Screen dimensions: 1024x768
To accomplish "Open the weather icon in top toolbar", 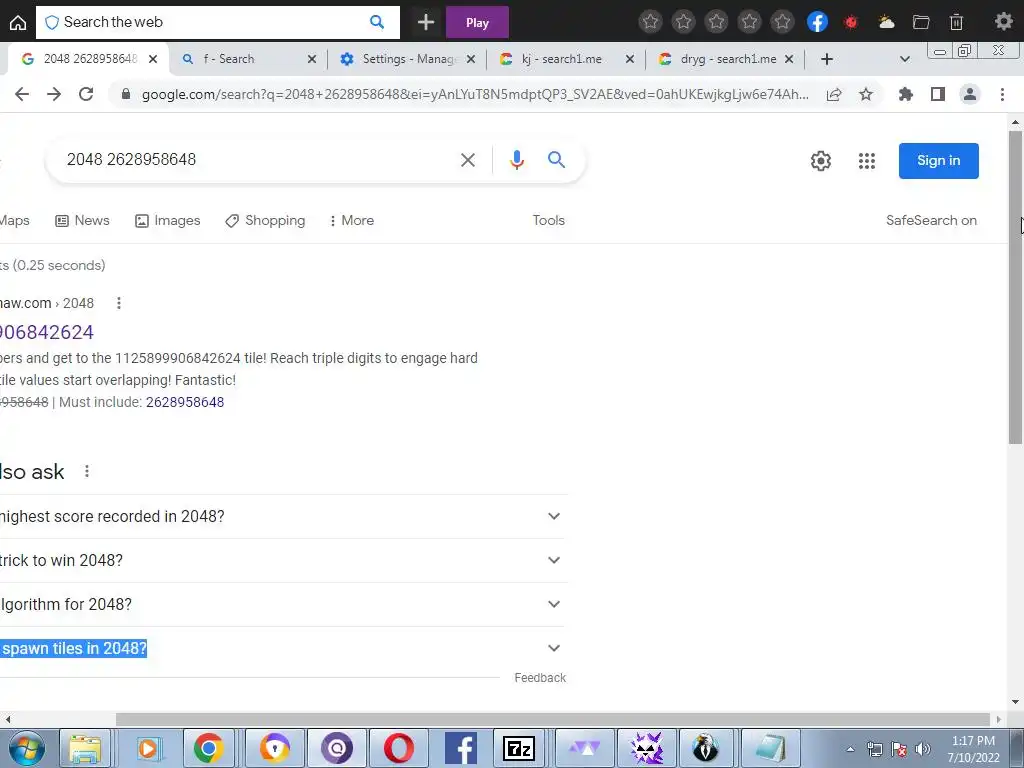I will 886,22.
